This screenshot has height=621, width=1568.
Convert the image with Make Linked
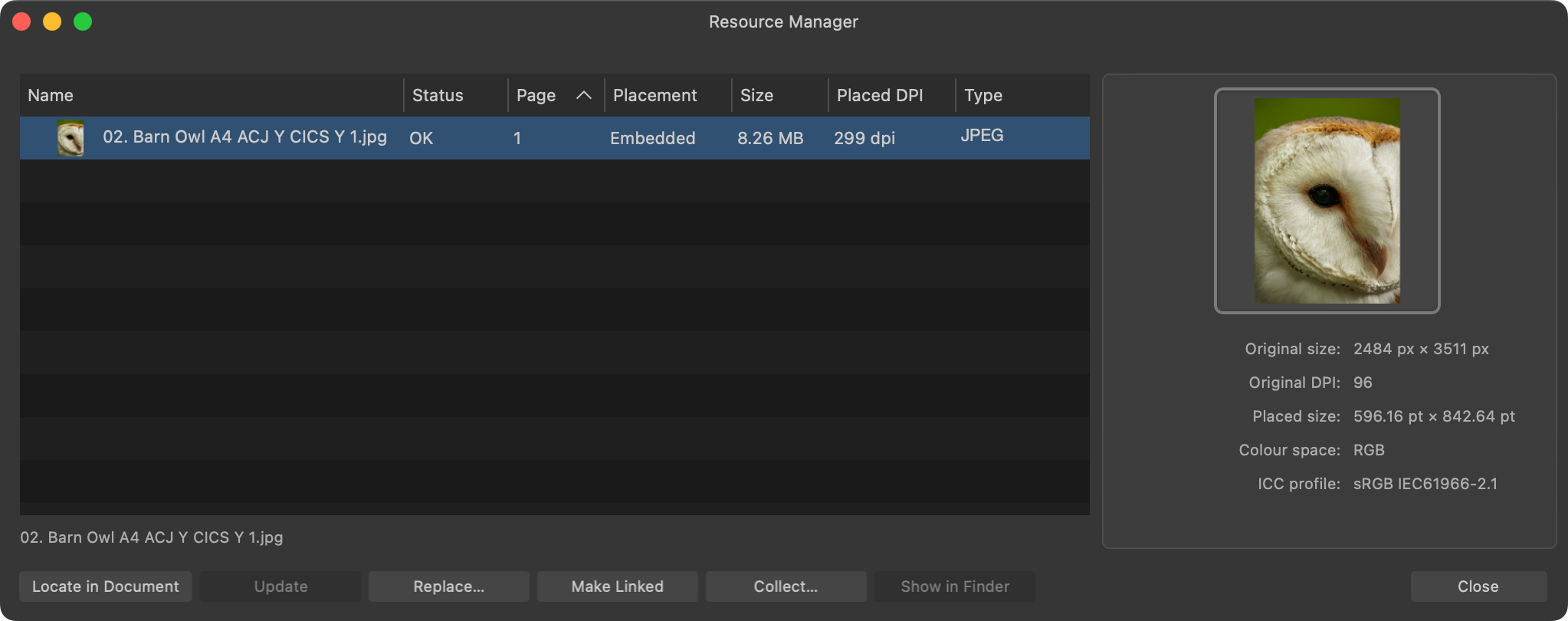pos(618,586)
